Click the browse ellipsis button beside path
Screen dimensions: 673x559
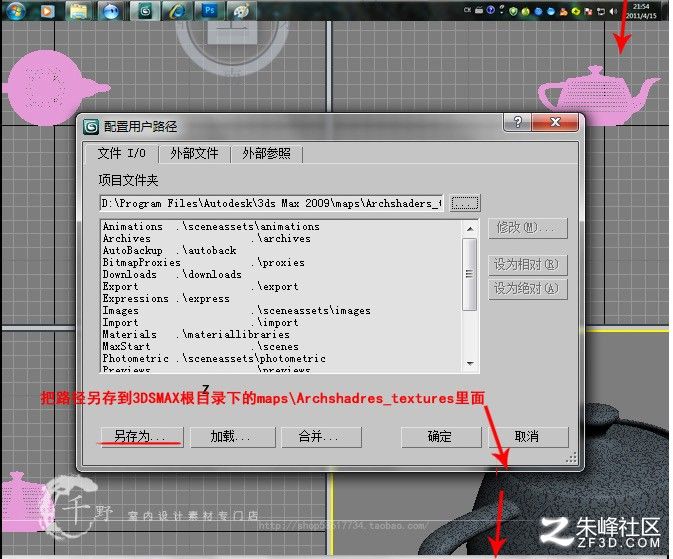(465, 203)
